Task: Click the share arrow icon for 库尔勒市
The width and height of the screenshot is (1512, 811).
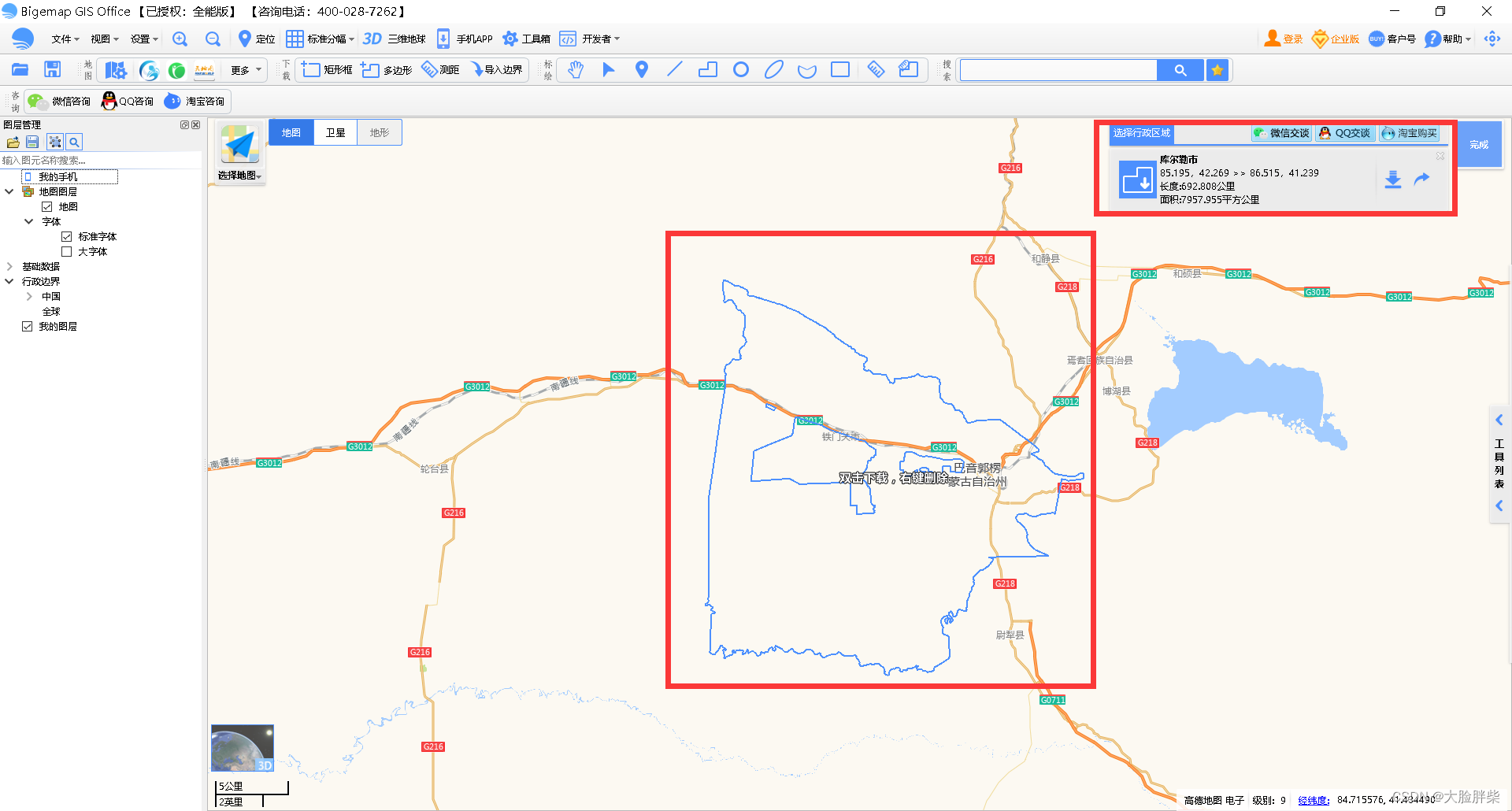Action: pyautogui.click(x=1421, y=179)
